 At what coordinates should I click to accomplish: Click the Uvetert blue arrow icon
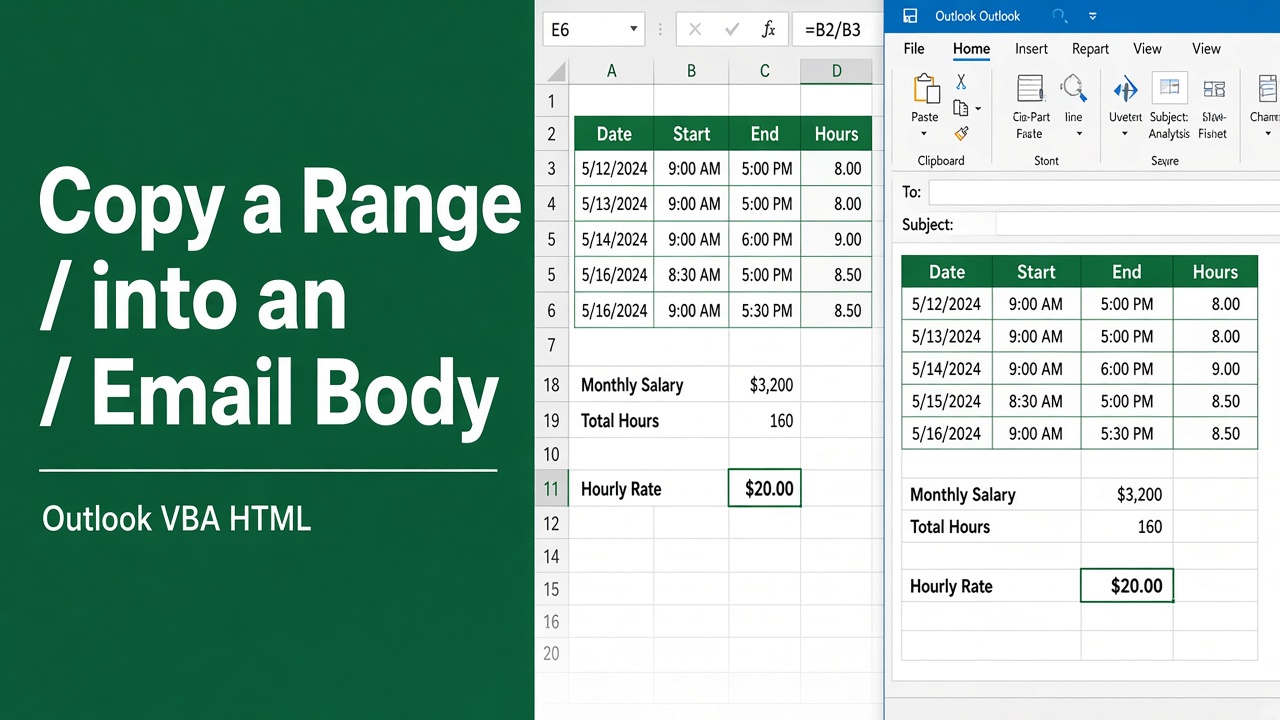tap(1125, 90)
